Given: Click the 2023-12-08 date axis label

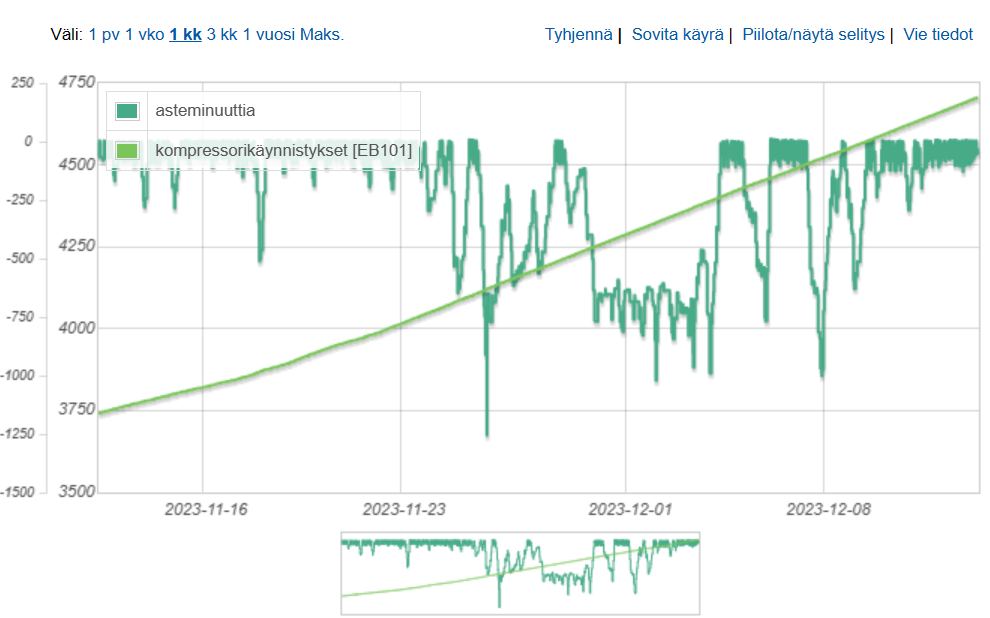Looking at the screenshot, I should [829, 509].
